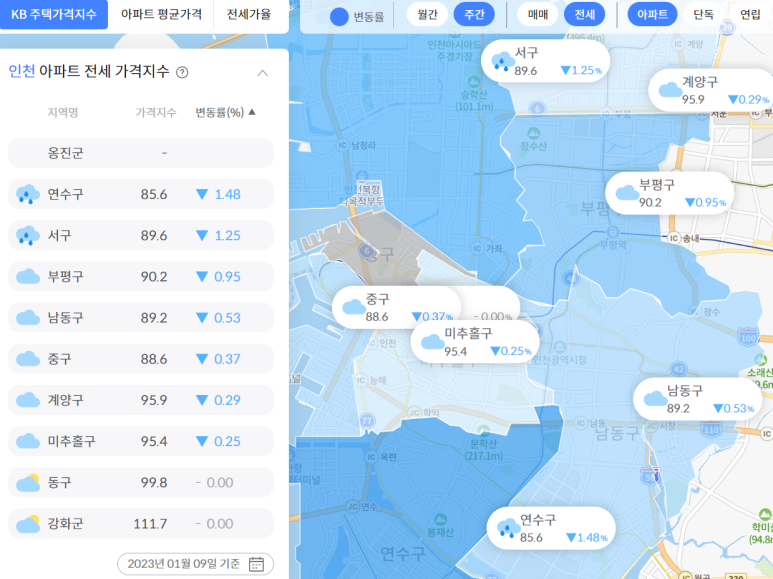Click rain cloud icon in 서구 map bubble
Image resolution: width=773 pixels, height=579 pixels.
pyautogui.click(x=503, y=62)
